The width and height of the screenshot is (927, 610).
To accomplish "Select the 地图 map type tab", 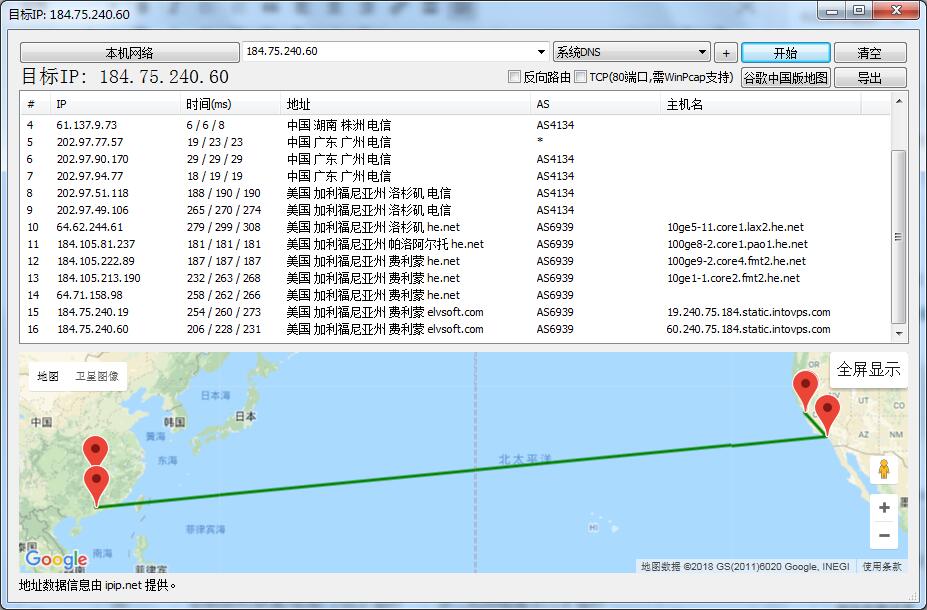I will click(x=48, y=376).
